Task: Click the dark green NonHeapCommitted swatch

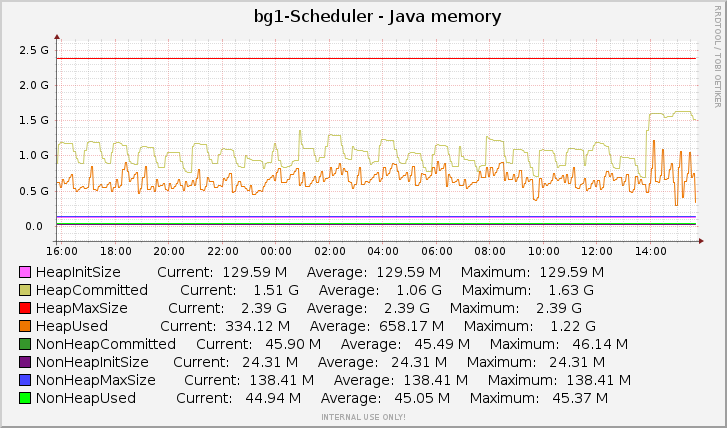Action: (25, 344)
